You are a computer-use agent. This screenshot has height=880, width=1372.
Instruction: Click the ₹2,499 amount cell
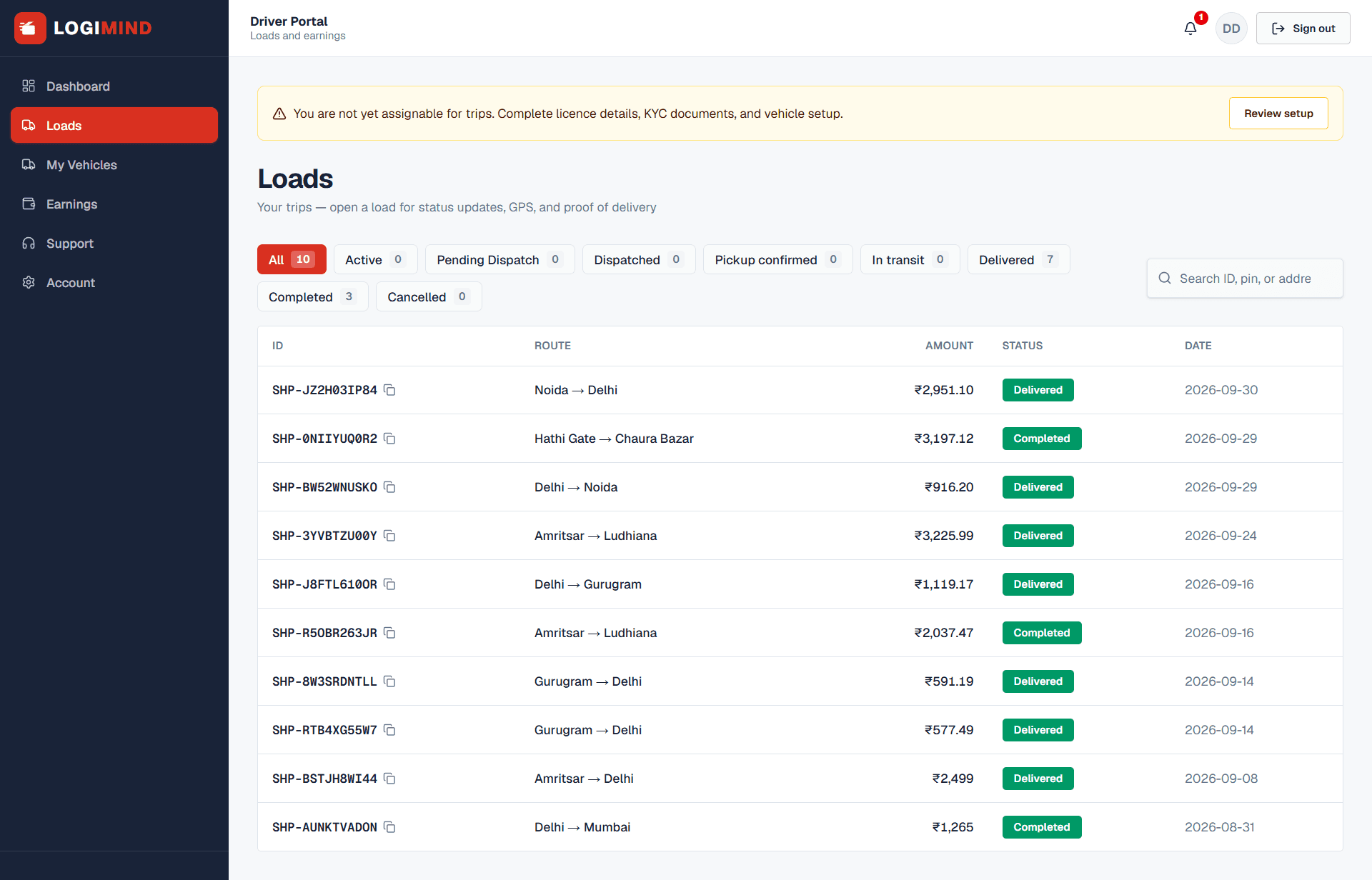pyautogui.click(x=953, y=779)
